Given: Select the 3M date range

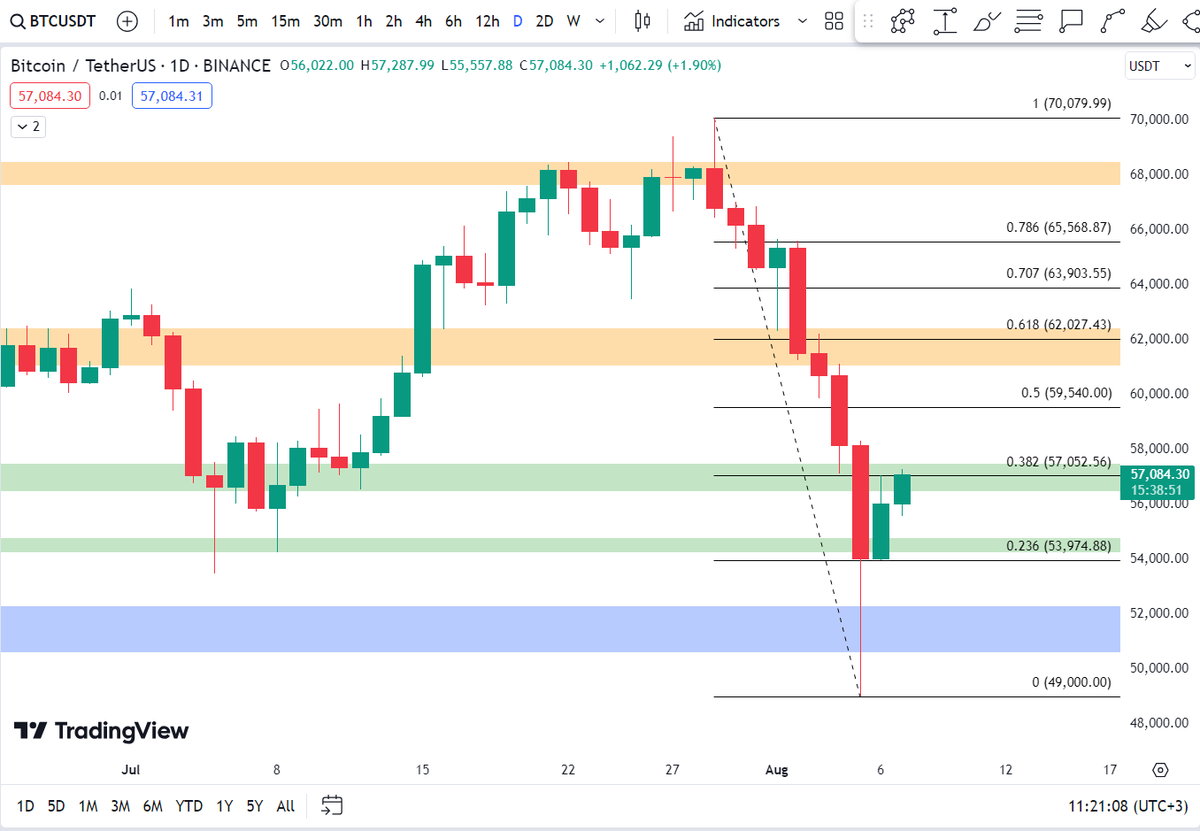Looking at the screenshot, I should (120, 805).
